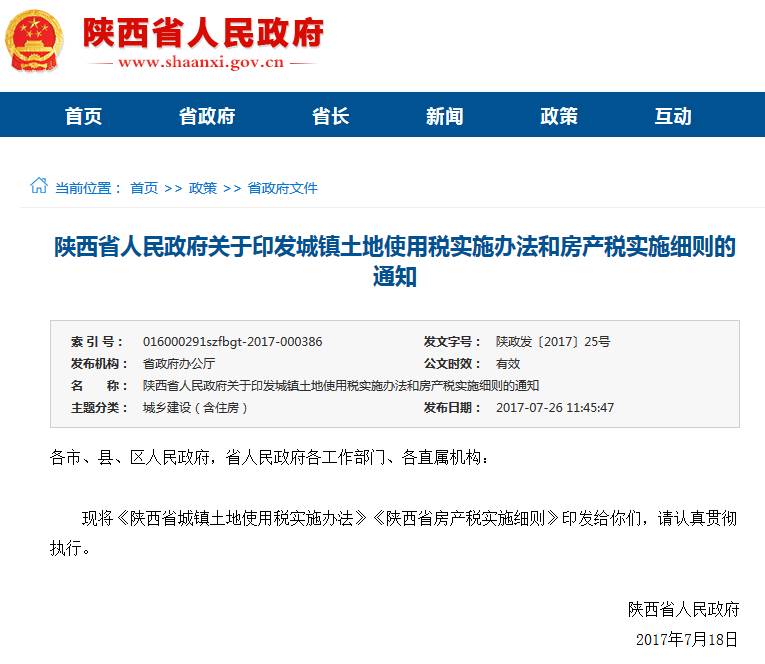Screen dimensions: 765x664
Task: Click the 陕西省人民政府 site title in header
Action: tap(203, 33)
